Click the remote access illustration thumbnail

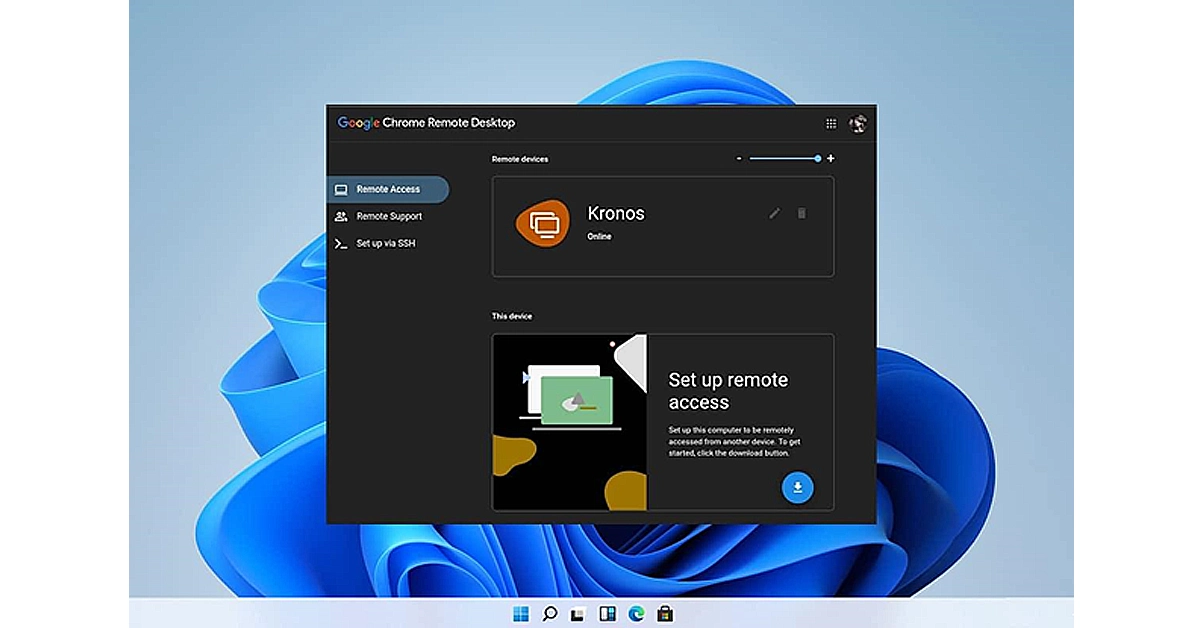coord(570,422)
